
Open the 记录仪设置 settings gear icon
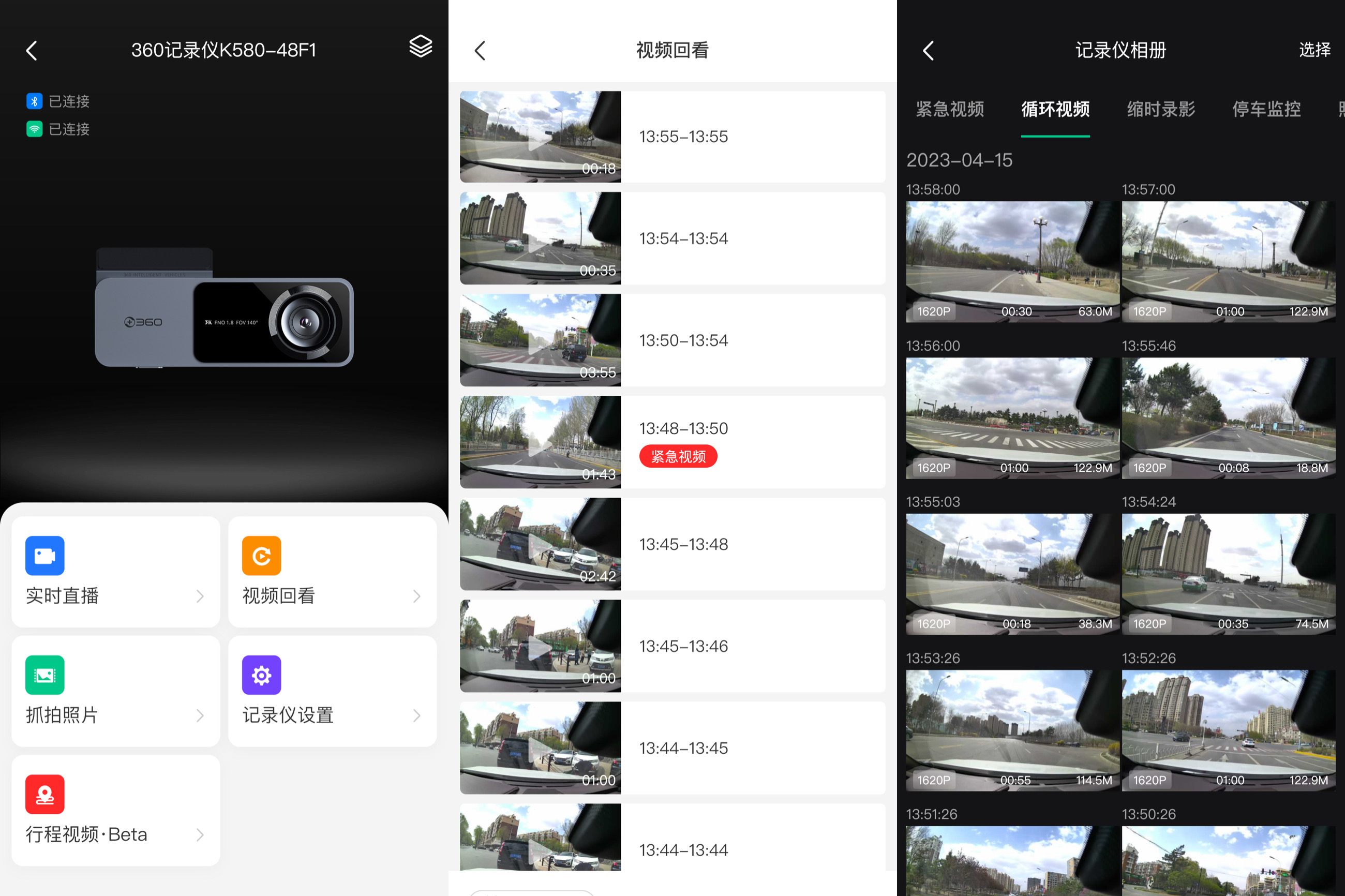[261, 674]
